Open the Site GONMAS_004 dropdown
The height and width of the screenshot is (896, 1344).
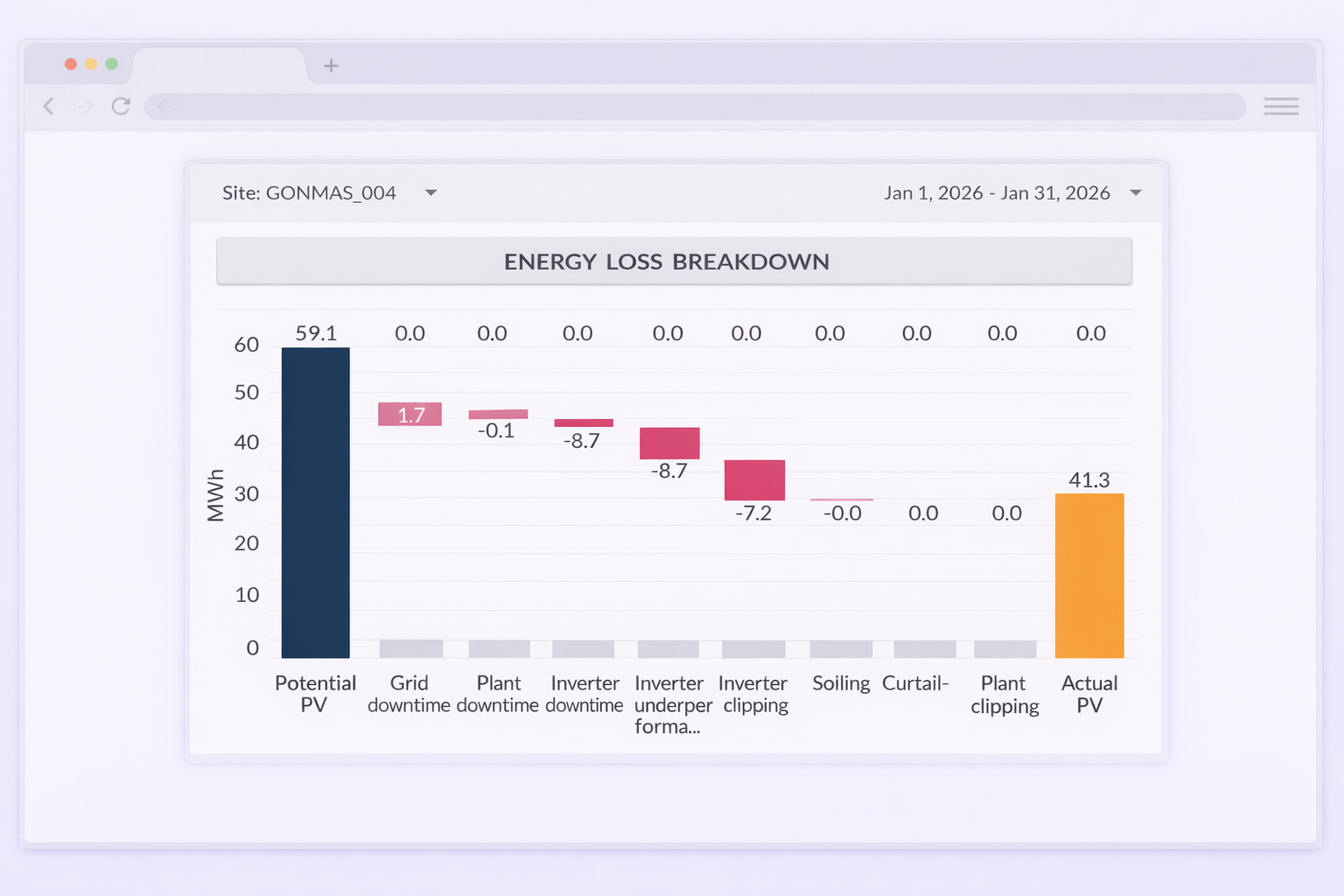pos(329,192)
